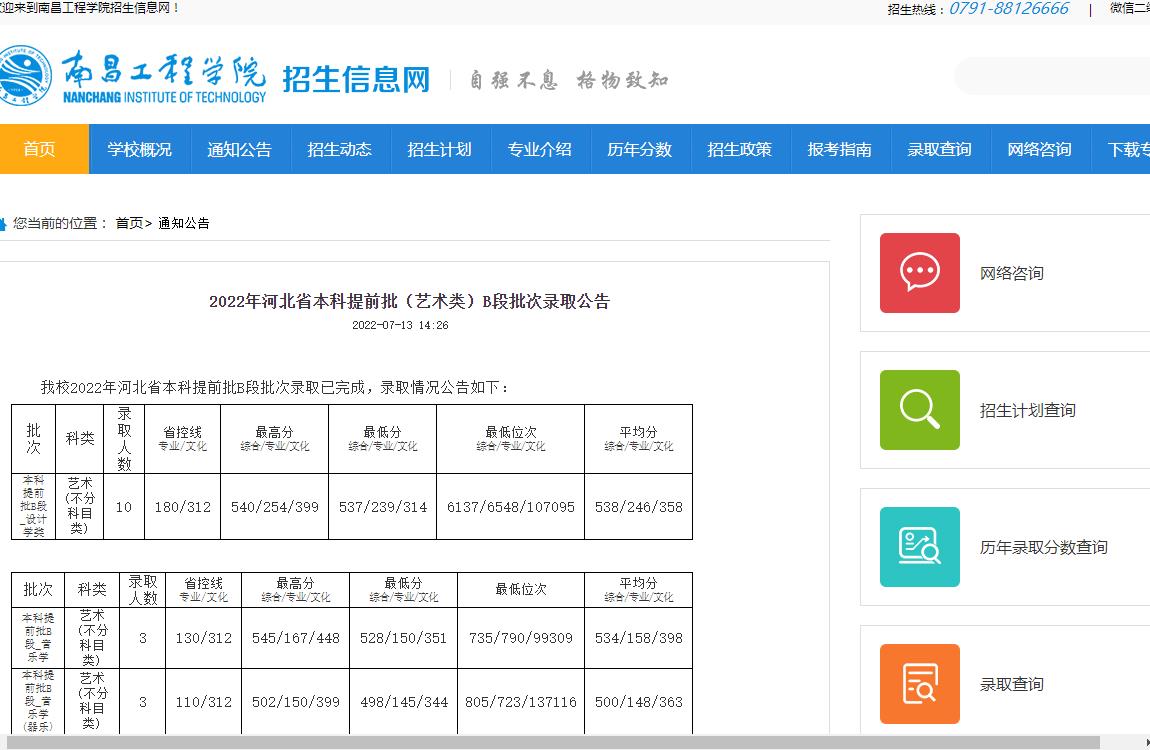The width and height of the screenshot is (1150, 750).
Task: Click the cell 500/148/363
Action: click(639, 702)
